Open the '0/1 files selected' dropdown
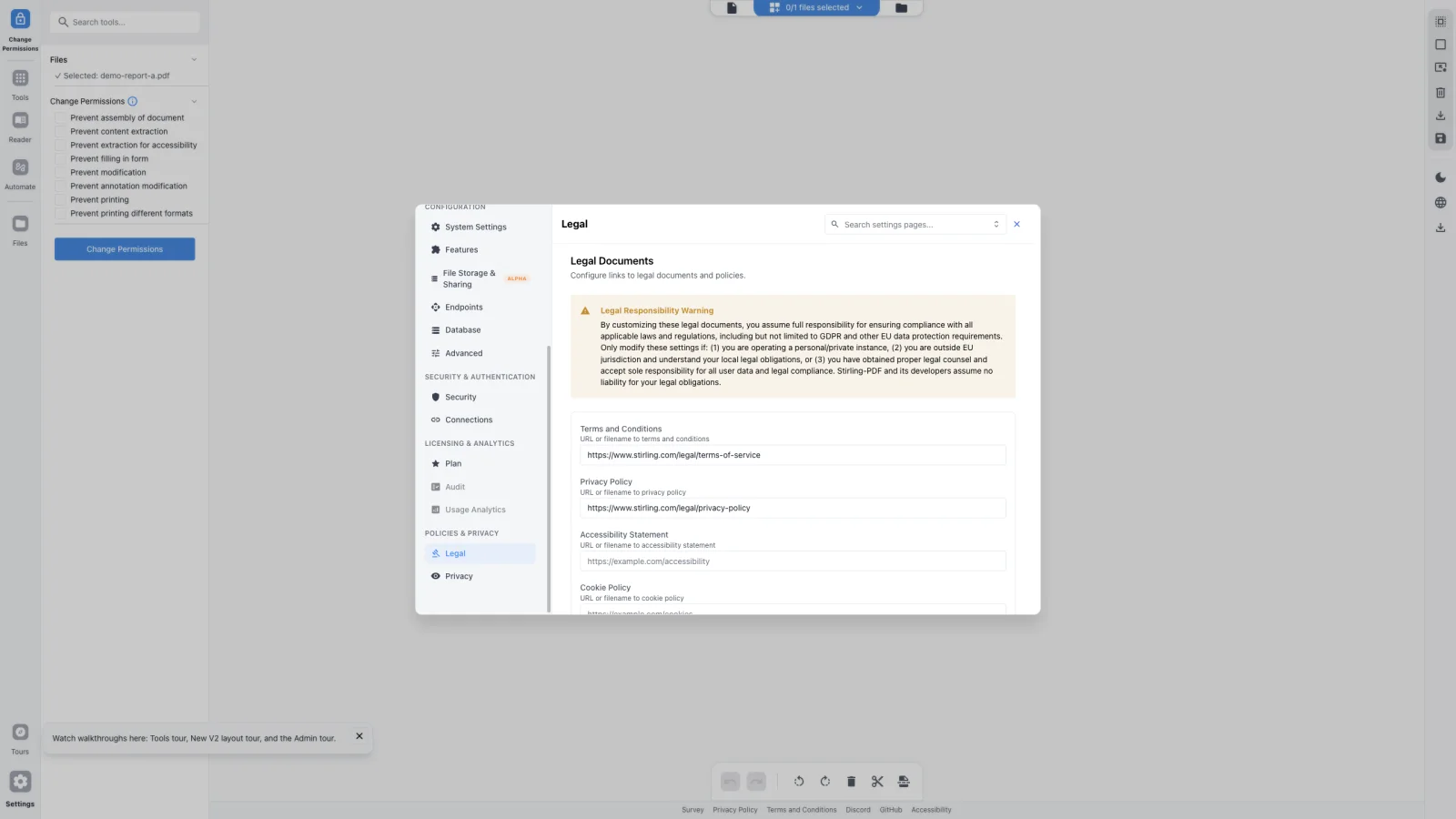1456x819 pixels. point(816,8)
